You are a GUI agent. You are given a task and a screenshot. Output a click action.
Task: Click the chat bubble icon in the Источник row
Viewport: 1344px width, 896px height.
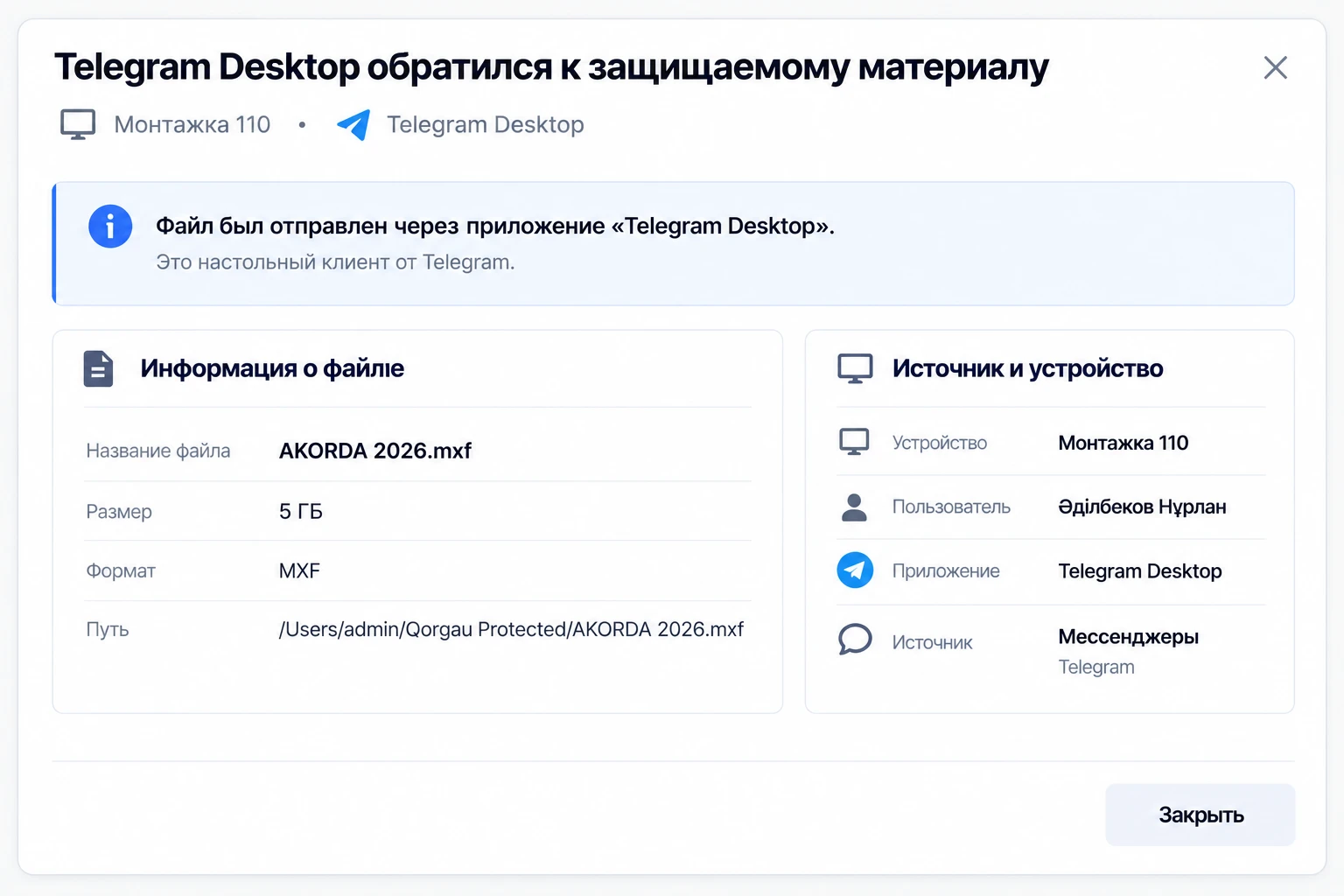[855, 640]
